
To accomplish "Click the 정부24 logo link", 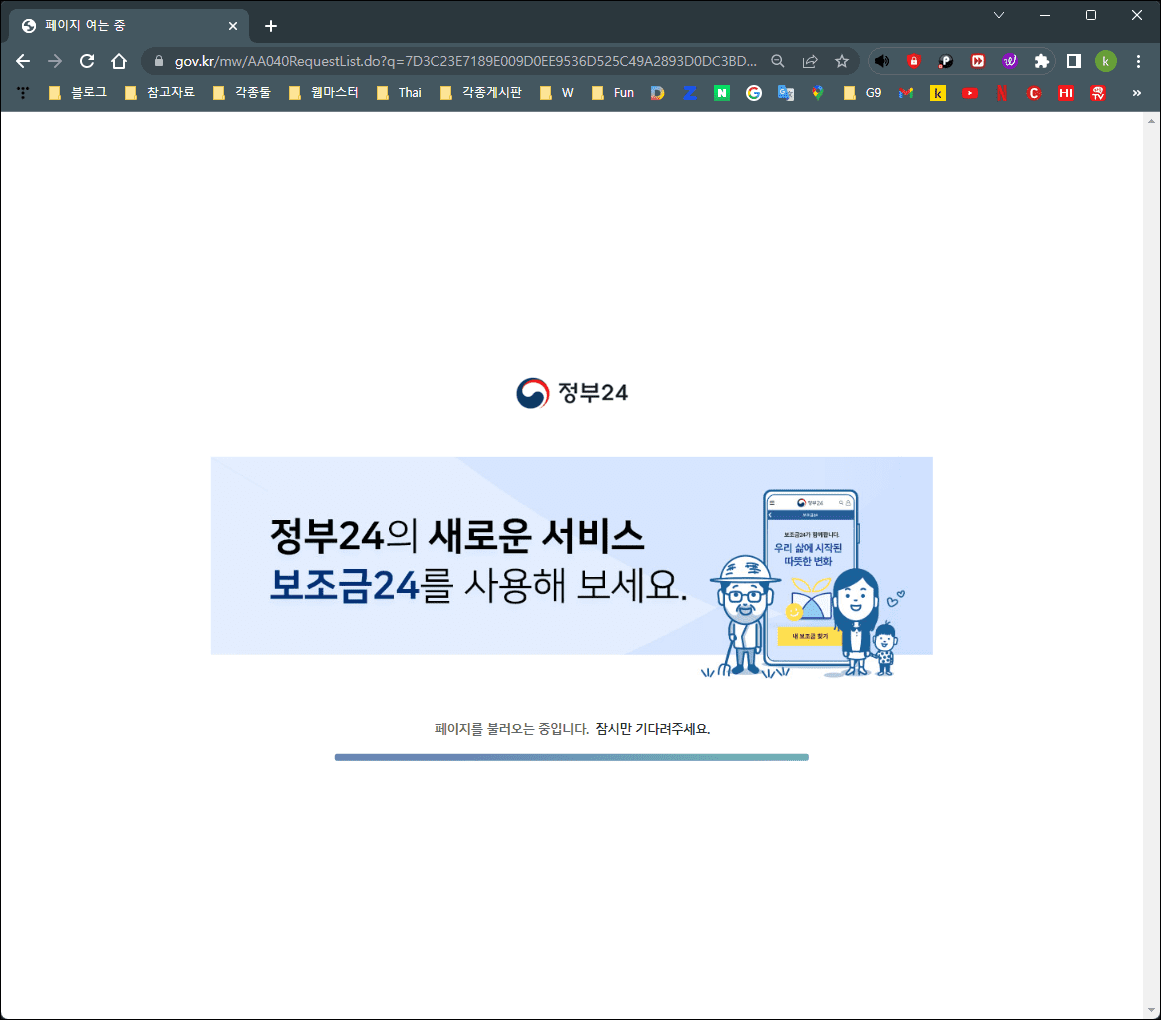I will 571,393.
